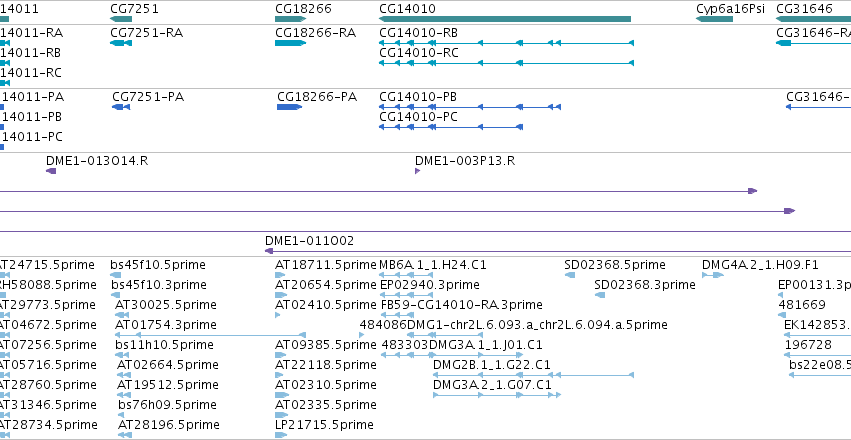Click the blue CG18266-PA coding bar
This screenshot has height=440, width=851.
pyautogui.click(x=289, y=107)
